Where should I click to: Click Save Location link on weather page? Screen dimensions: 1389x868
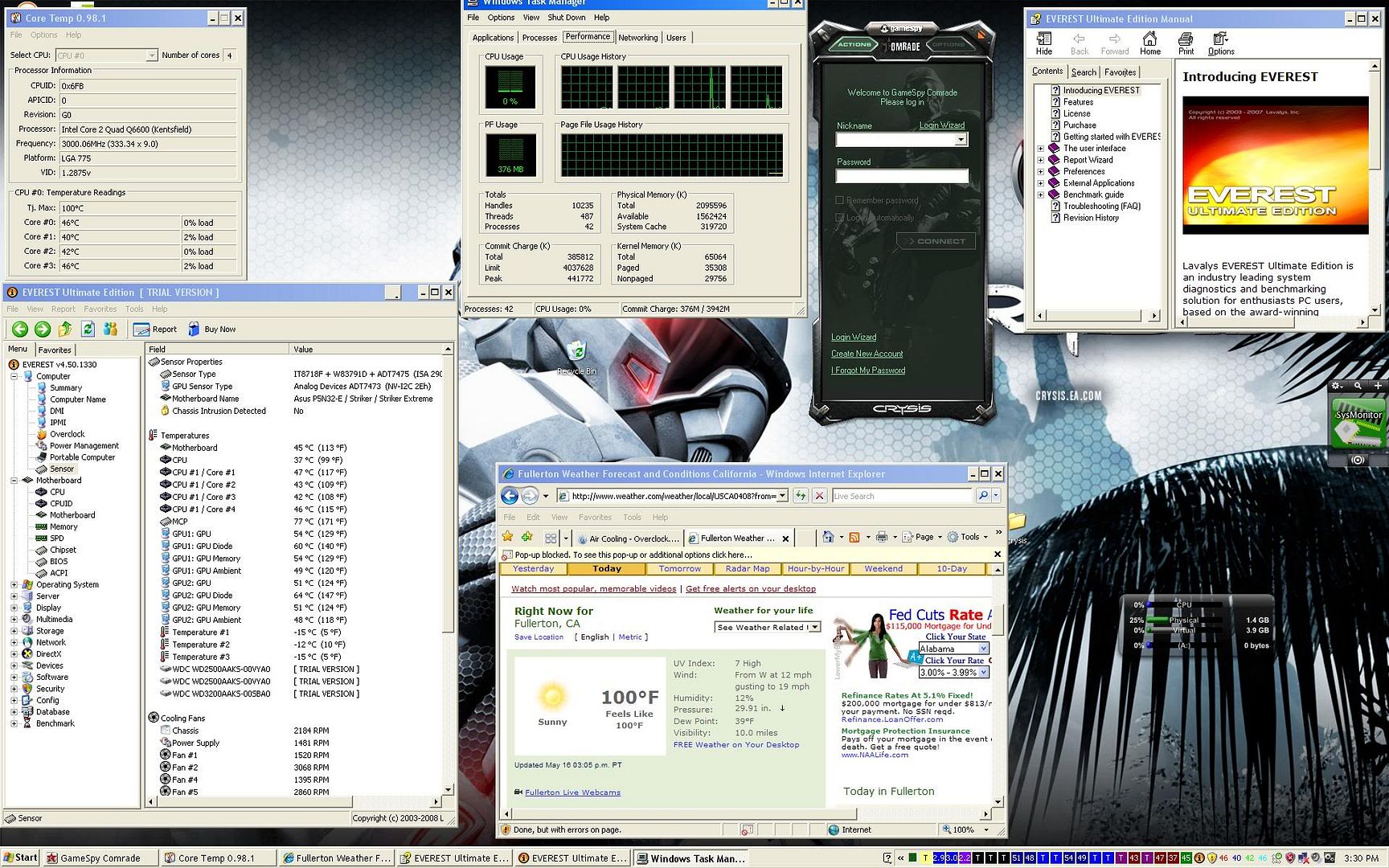coord(539,637)
